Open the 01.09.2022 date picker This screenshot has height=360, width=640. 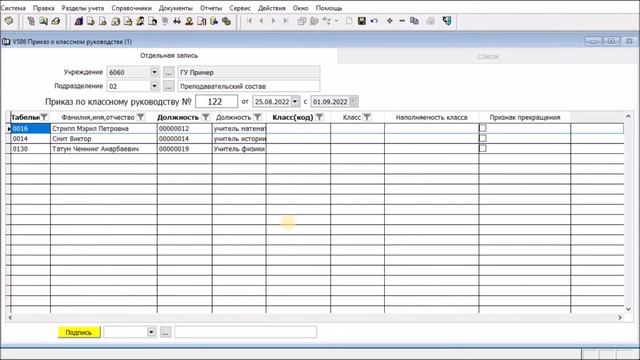353,102
